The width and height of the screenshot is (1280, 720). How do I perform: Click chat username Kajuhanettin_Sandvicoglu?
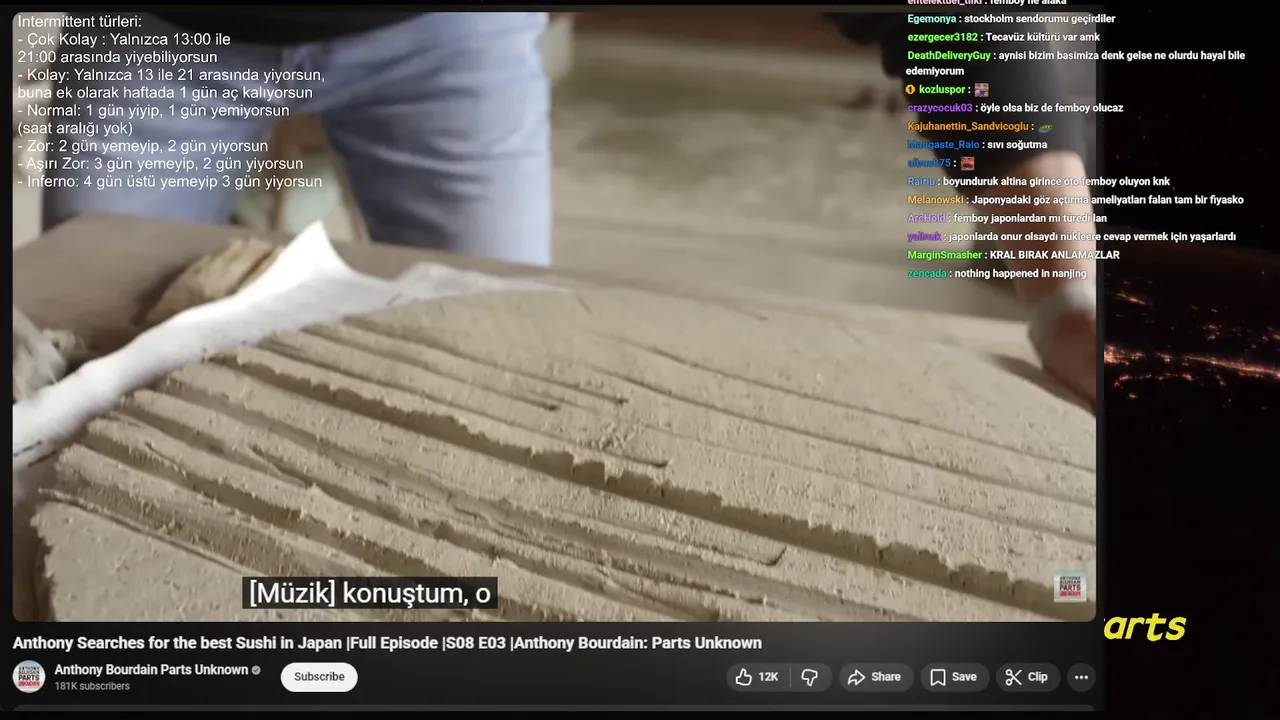(968, 127)
